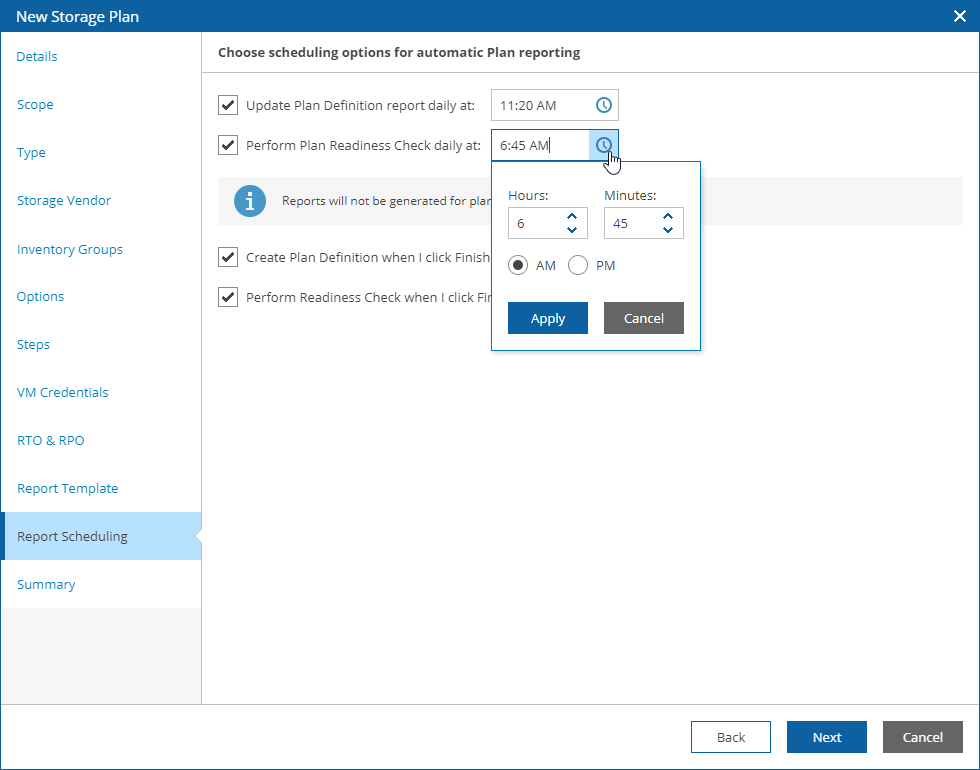Switch to the Summary step

[46, 584]
